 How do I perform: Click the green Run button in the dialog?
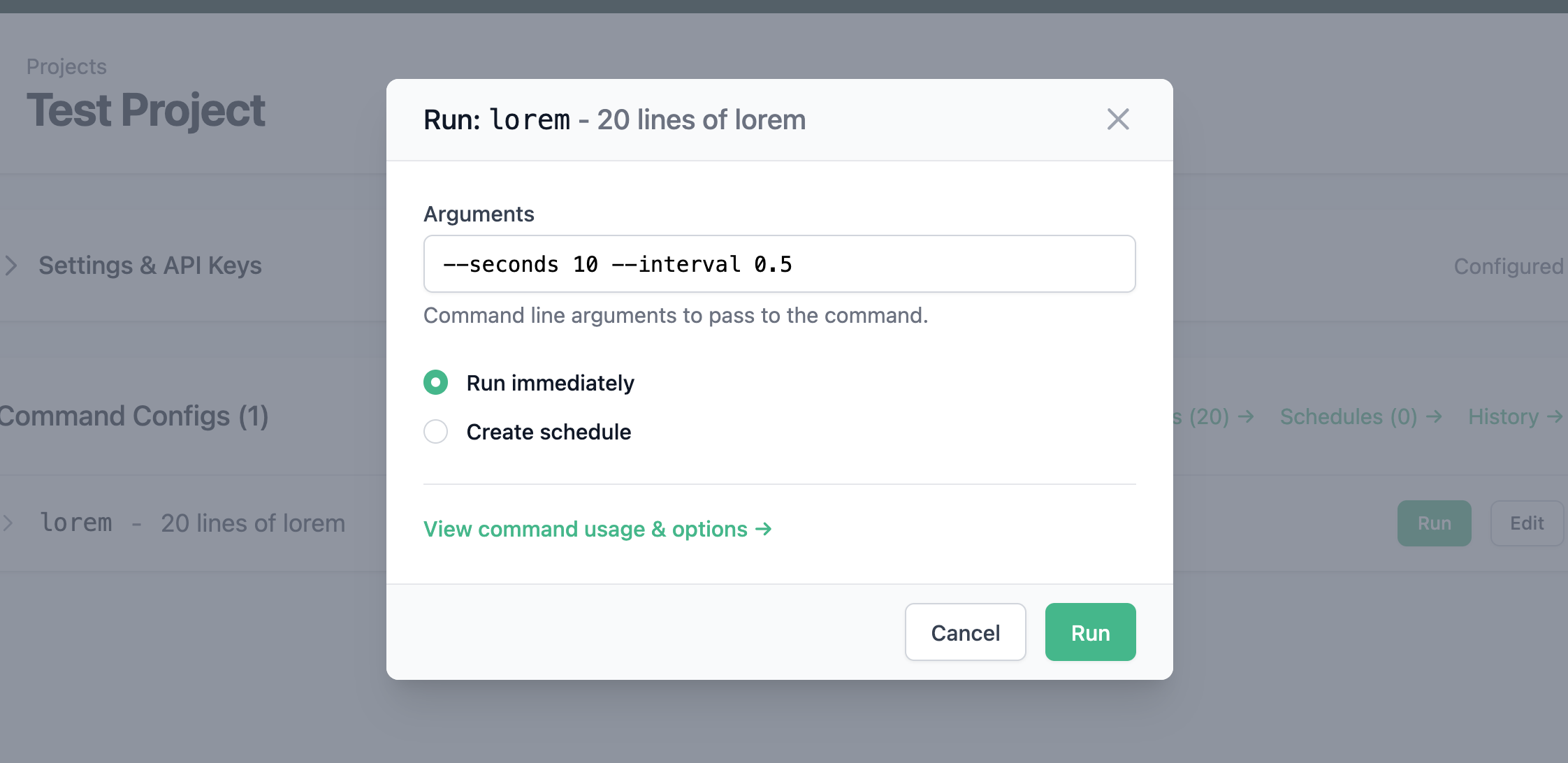pyautogui.click(x=1090, y=632)
